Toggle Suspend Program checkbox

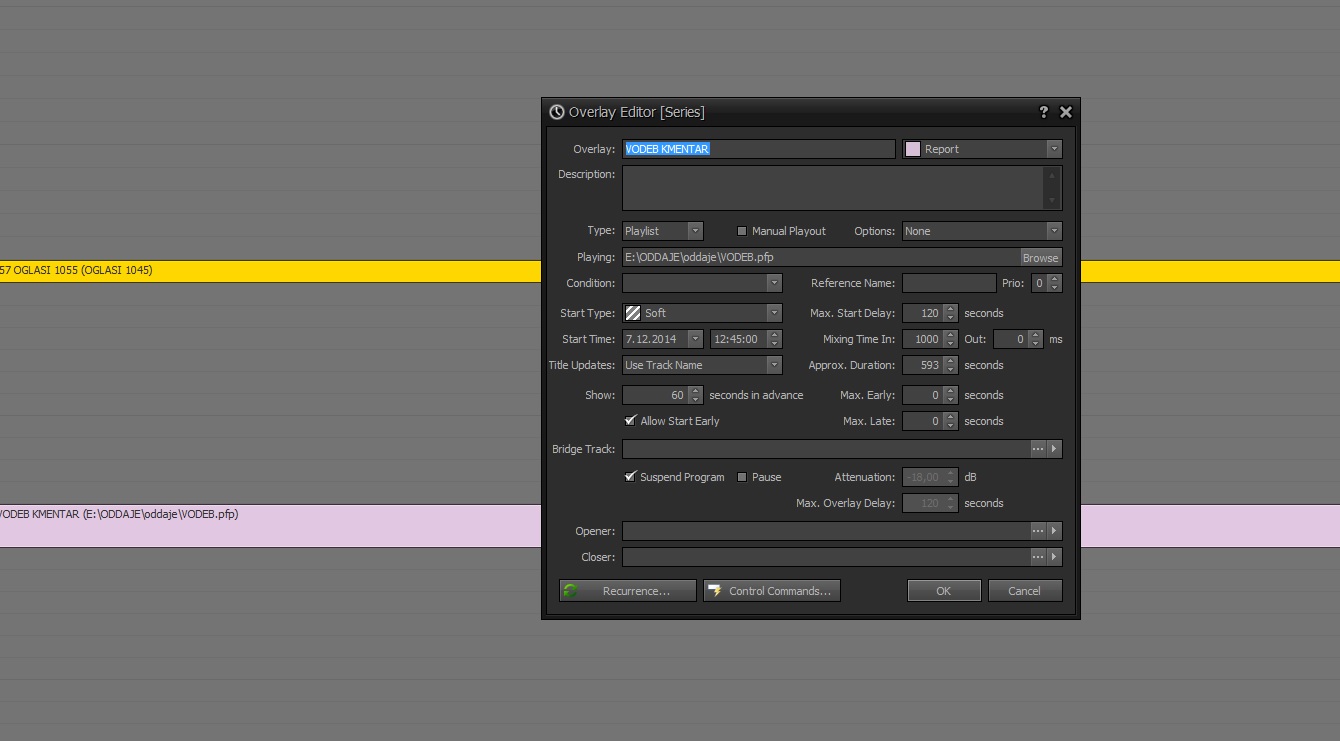(x=630, y=477)
